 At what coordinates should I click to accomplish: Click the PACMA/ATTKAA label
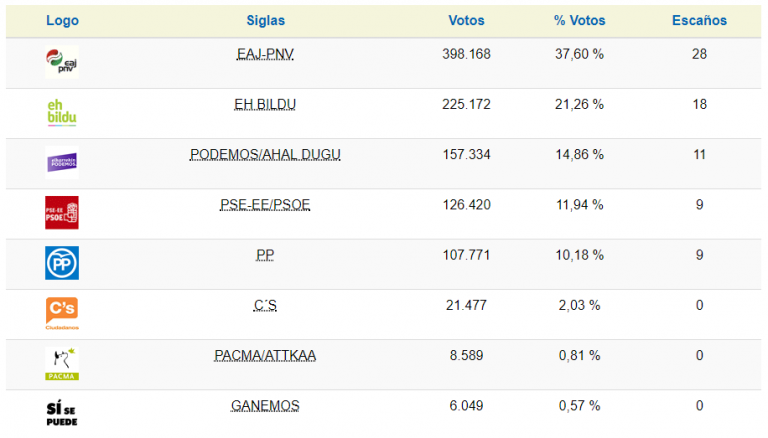coord(265,356)
